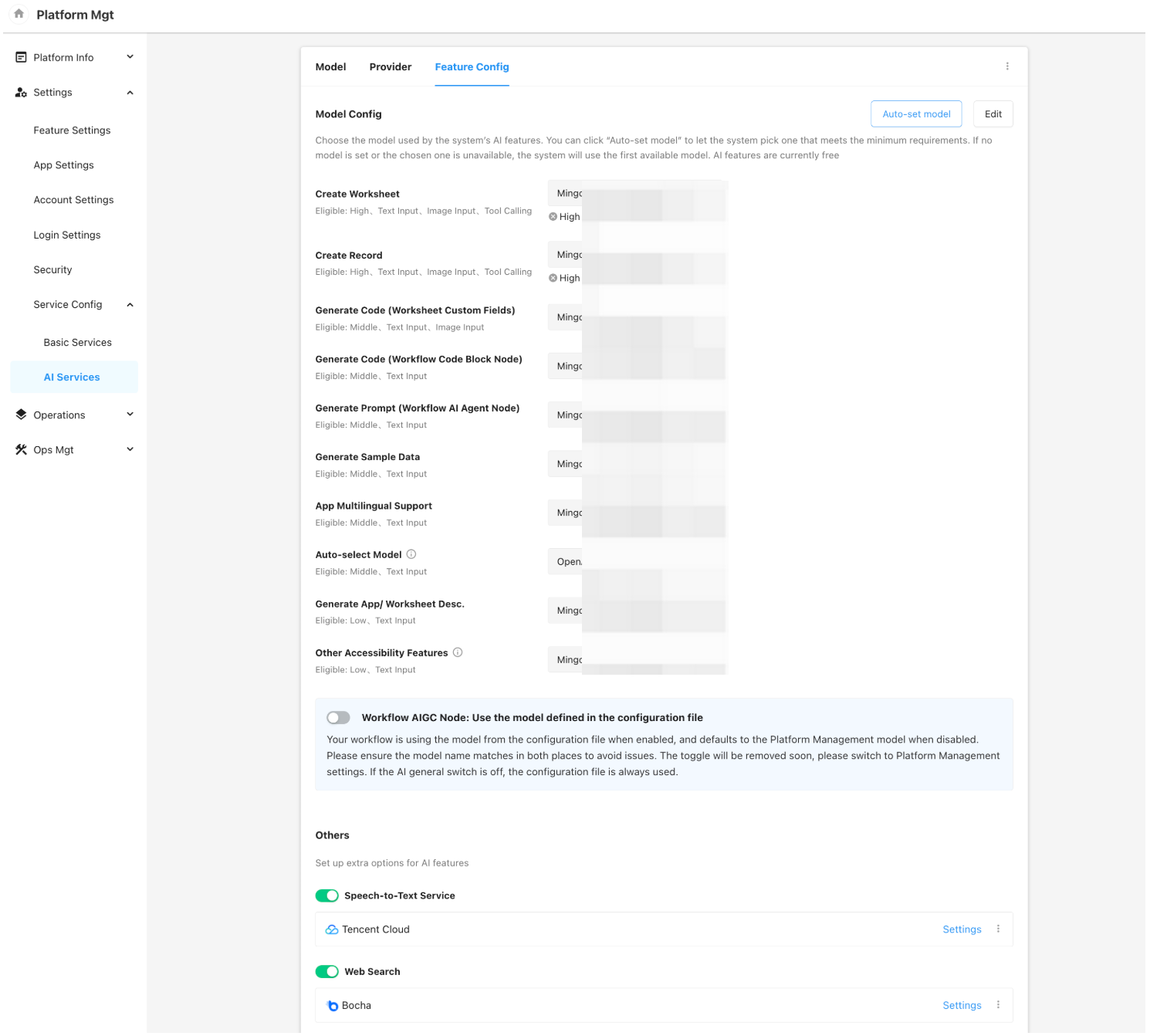
Task: Open Settings link for Tencent Cloud
Action: tap(962, 929)
